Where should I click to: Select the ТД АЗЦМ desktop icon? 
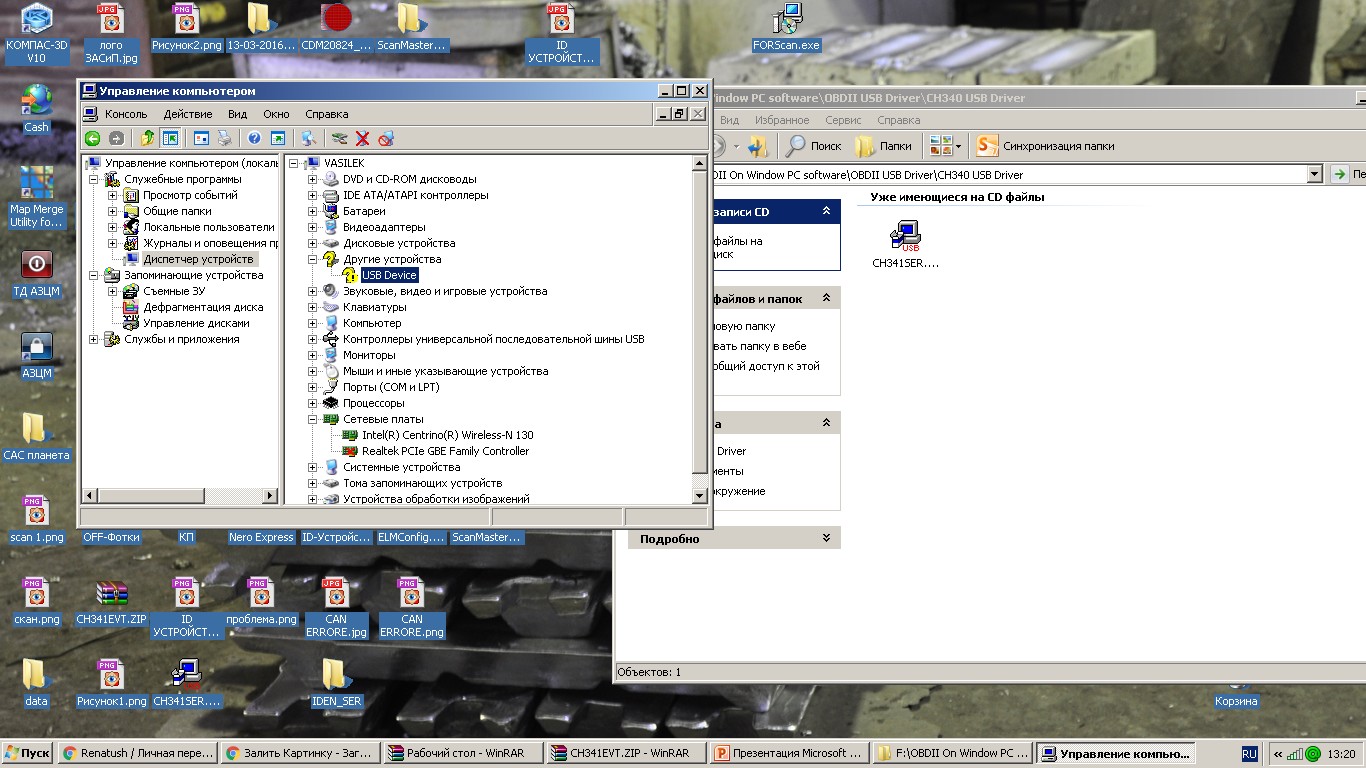(x=36, y=274)
